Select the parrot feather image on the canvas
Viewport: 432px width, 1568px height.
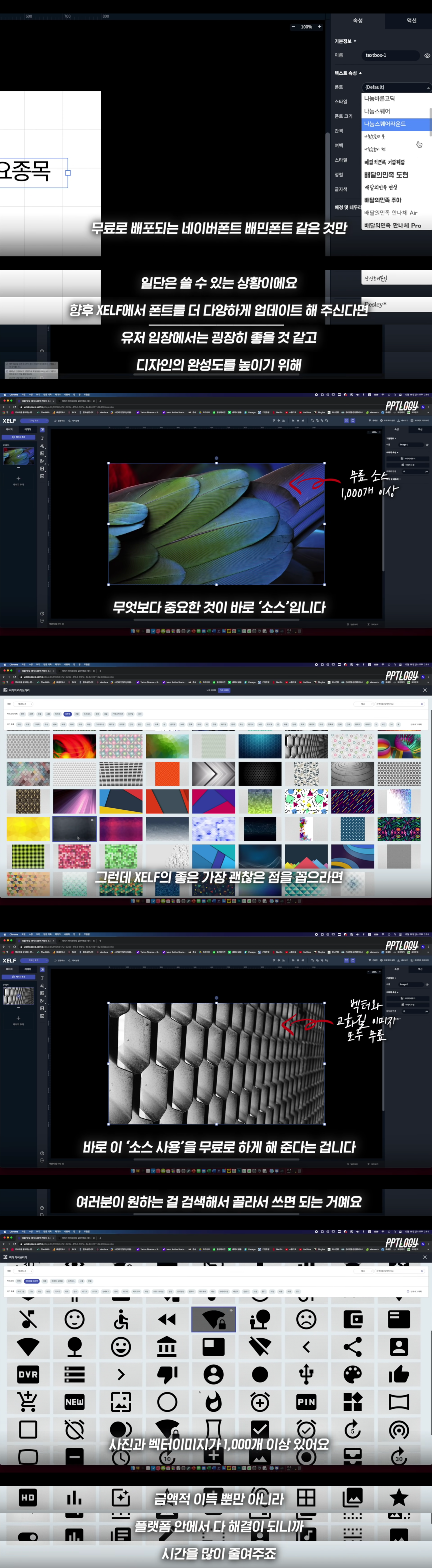pyautogui.click(x=216, y=524)
